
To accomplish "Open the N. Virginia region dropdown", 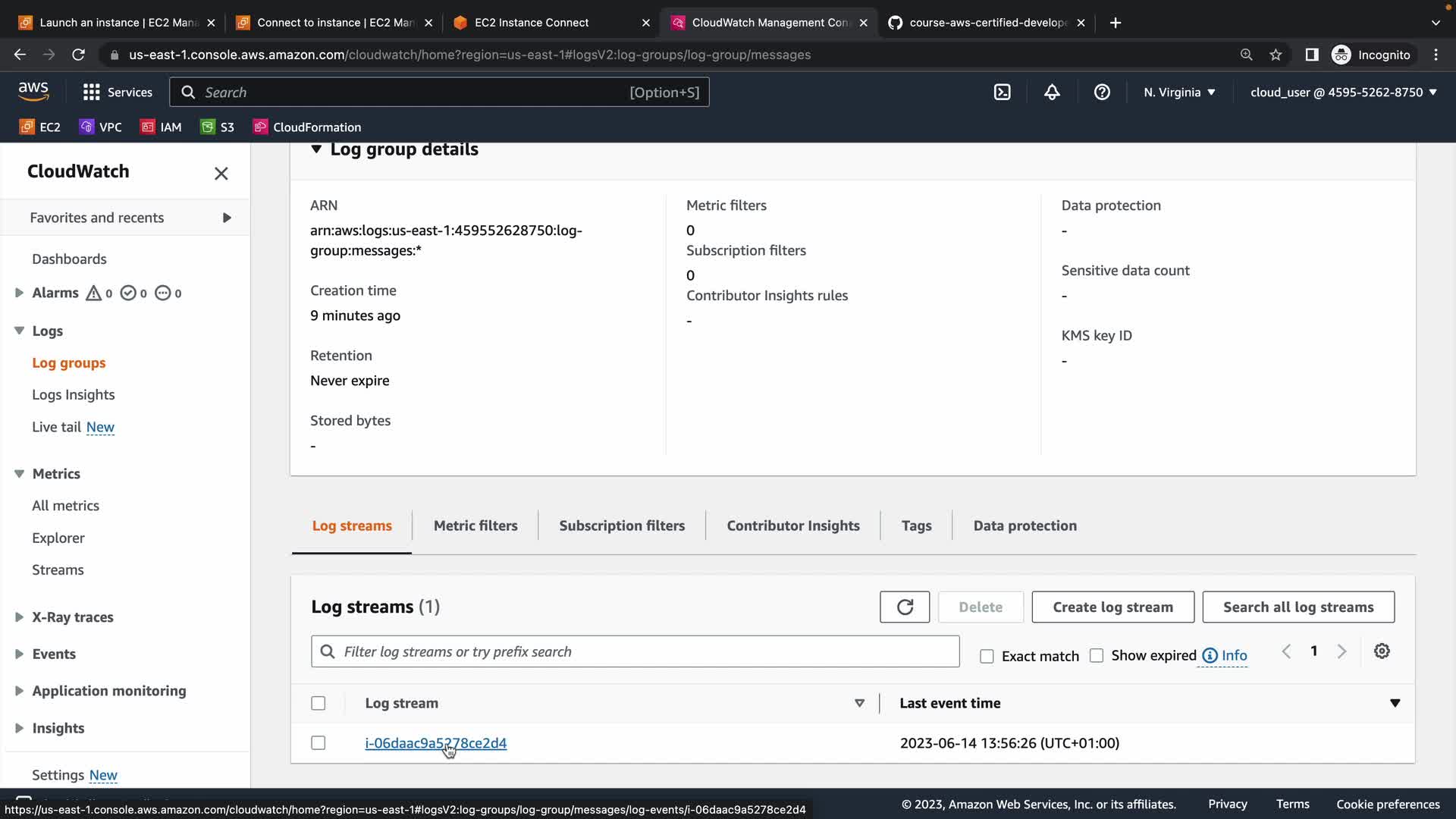I will 1179,93.
